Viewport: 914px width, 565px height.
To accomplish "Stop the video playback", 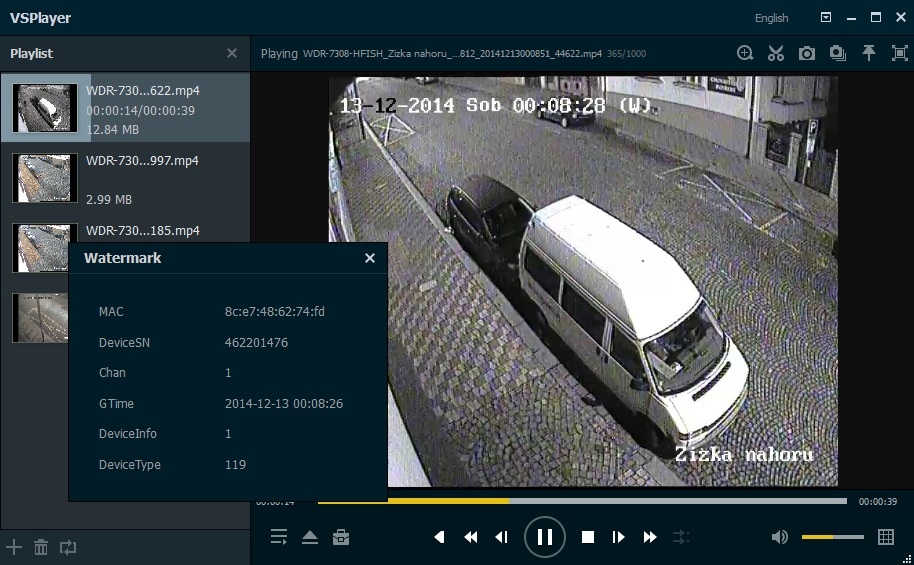I will (x=588, y=537).
